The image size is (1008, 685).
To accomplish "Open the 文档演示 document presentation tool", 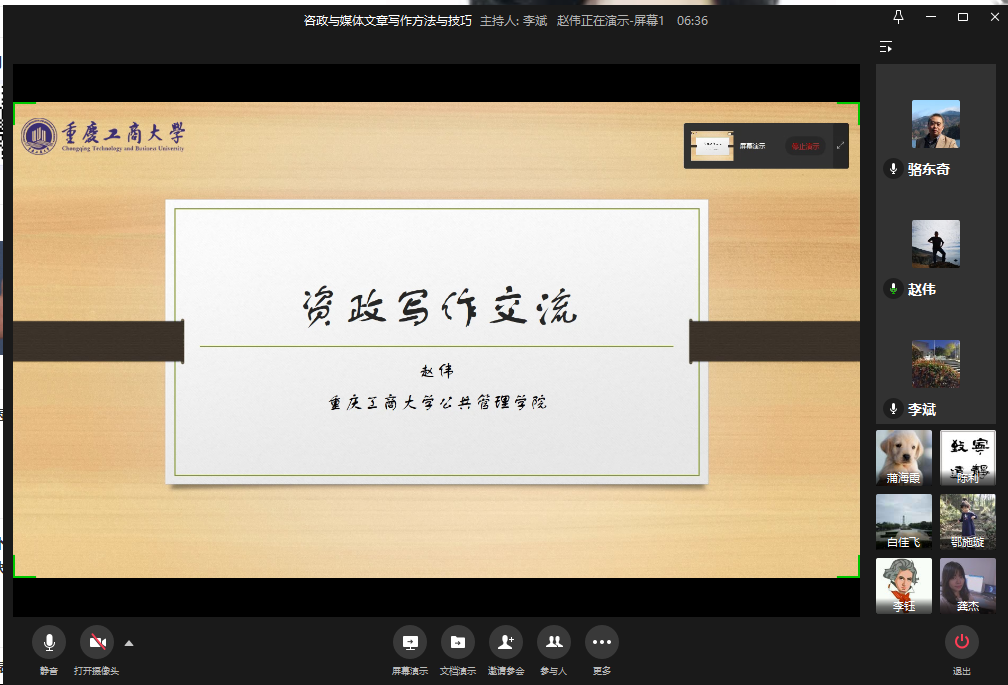I will [457, 642].
